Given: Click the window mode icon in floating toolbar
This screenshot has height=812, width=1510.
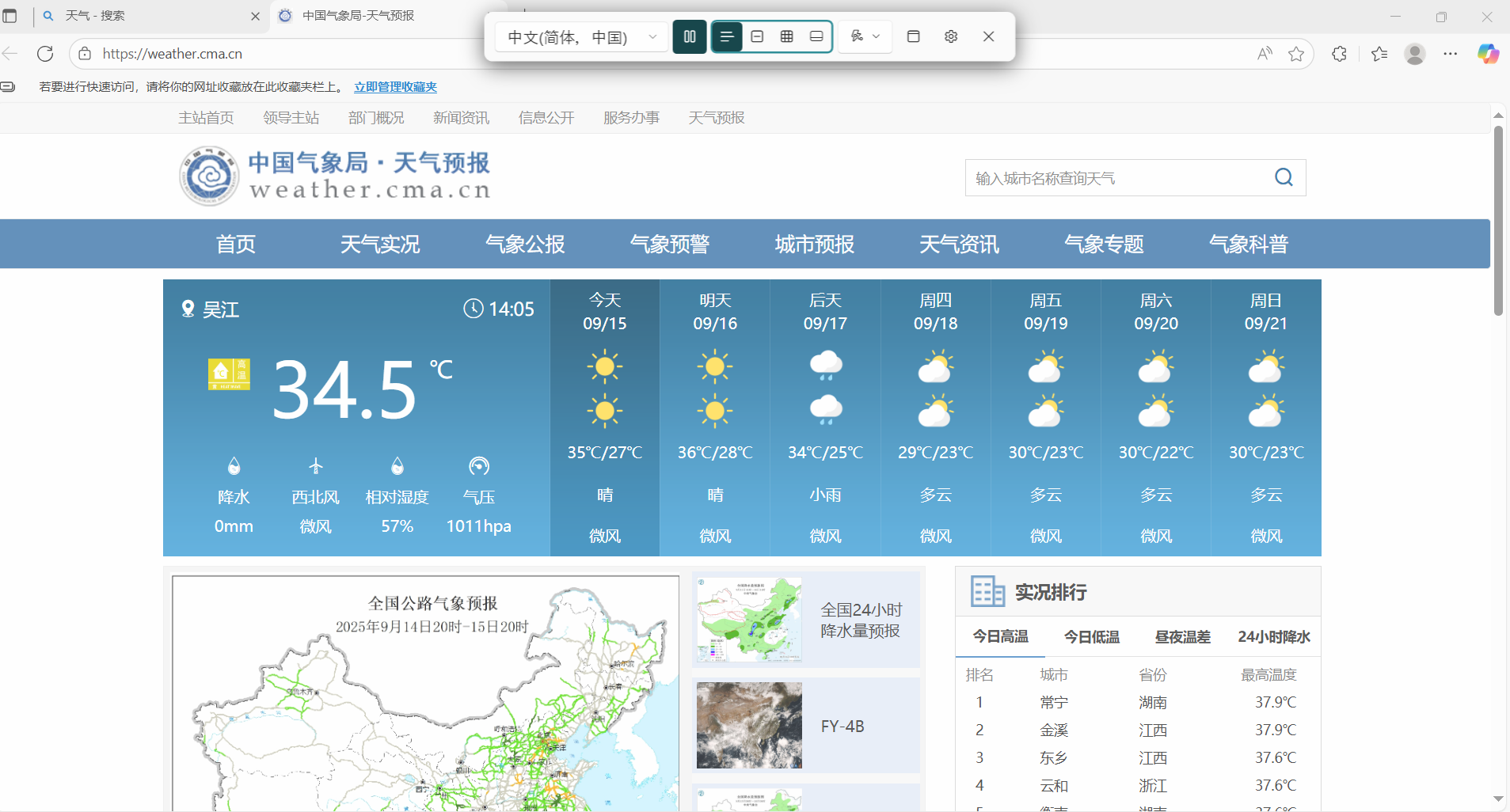Looking at the screenshot, I should tap(913, 36).
